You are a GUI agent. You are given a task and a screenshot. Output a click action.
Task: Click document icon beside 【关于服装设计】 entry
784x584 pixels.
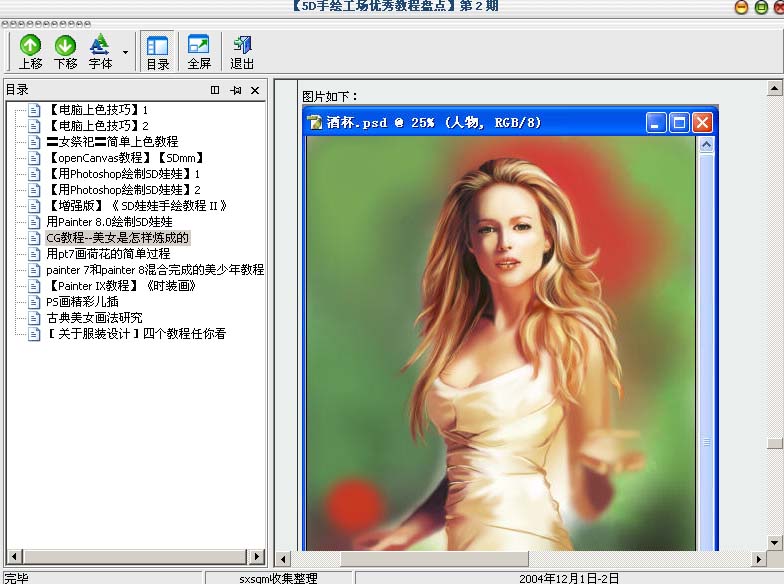(x=34, y=334)
